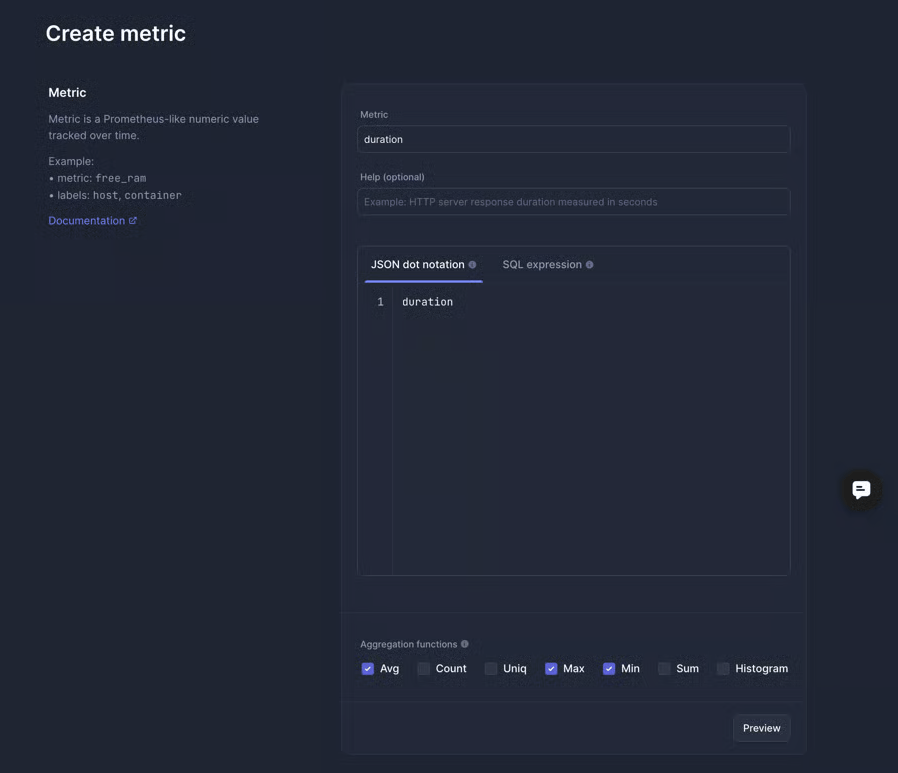This screenshot has width=898, height=773.
Task: Click external link icon beside Documentation
Action: tap(133, 220)
